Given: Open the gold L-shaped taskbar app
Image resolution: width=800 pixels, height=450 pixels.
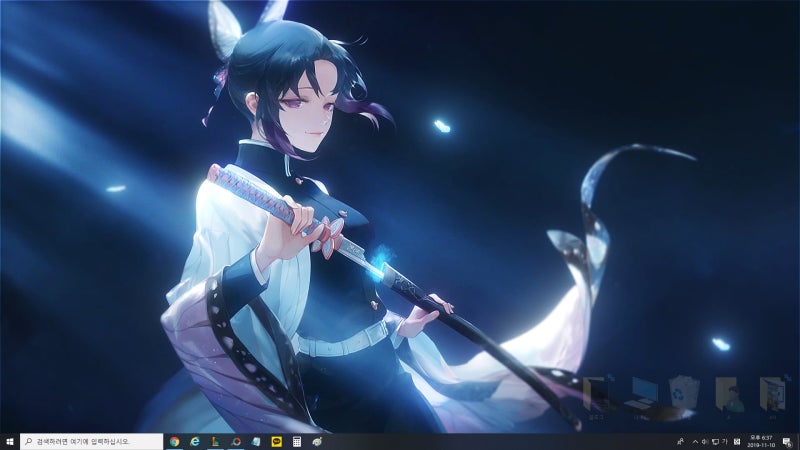Looking at the screenshot, I should click(x=215, y=442).
